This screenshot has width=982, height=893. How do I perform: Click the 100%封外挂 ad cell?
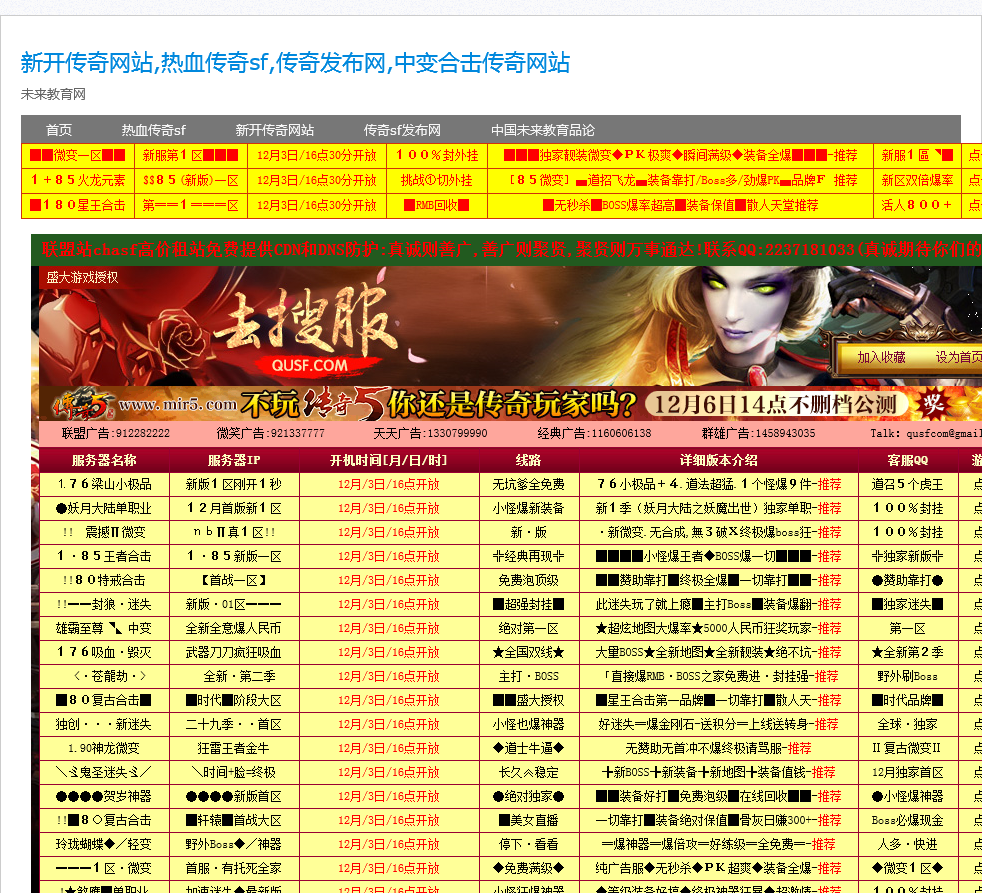(x=437, y=155)
